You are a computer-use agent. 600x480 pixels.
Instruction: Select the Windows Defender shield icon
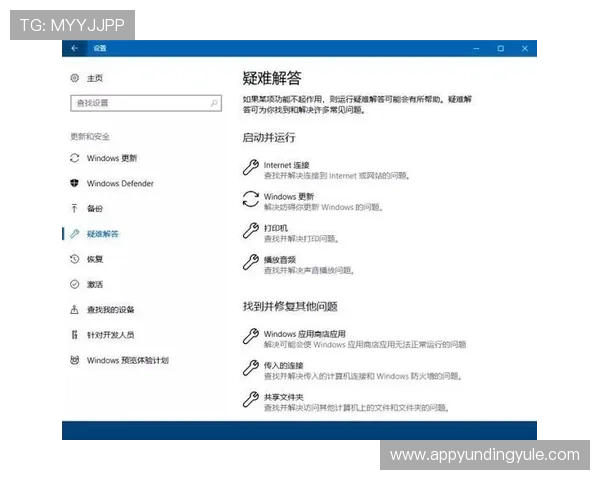tap(75, 183)
